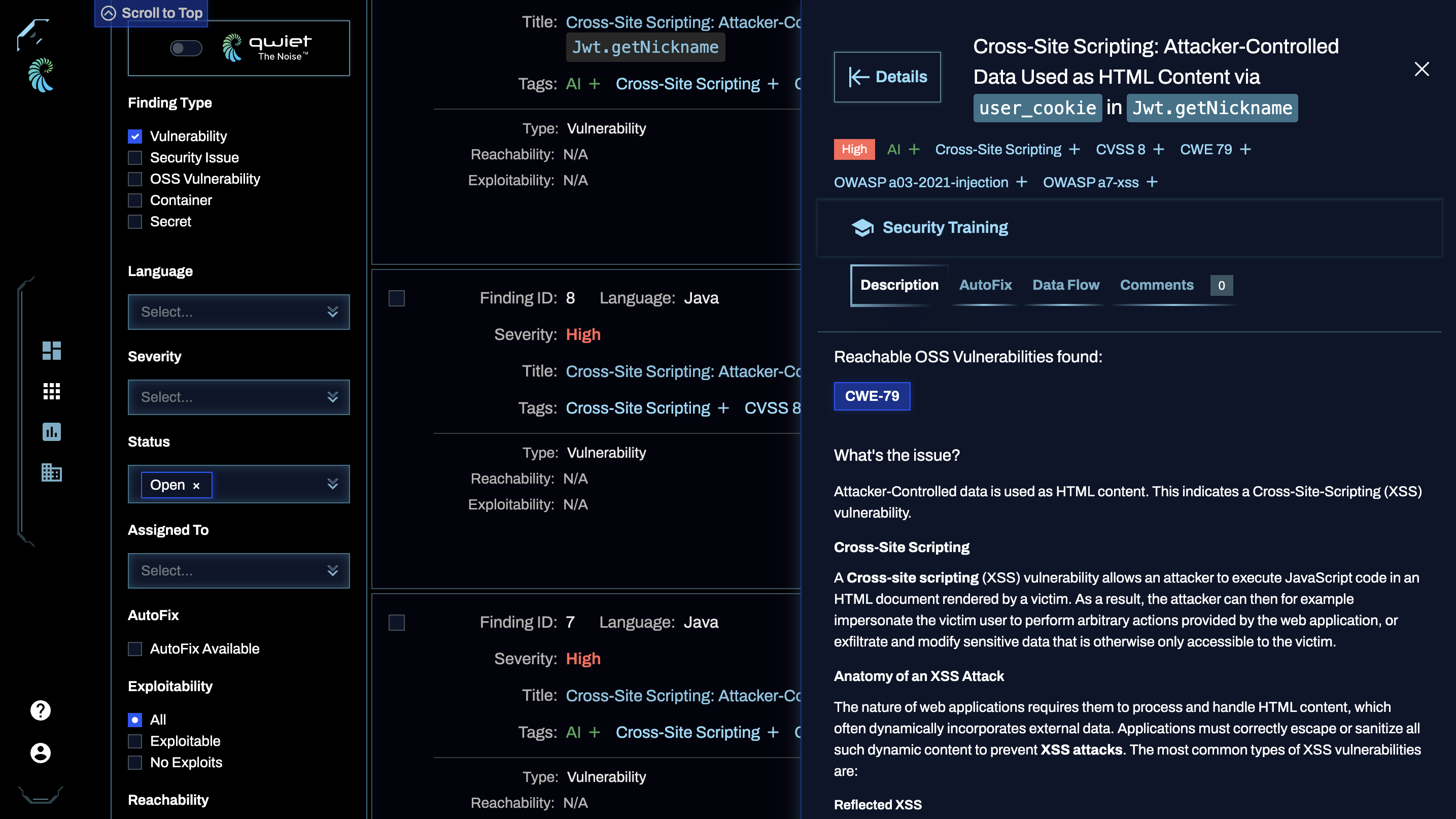Toggle the Vulnerability finding type checkbox
This screenshot has height=819, width=1456.
pyautogui.click(x=135, y=136)
